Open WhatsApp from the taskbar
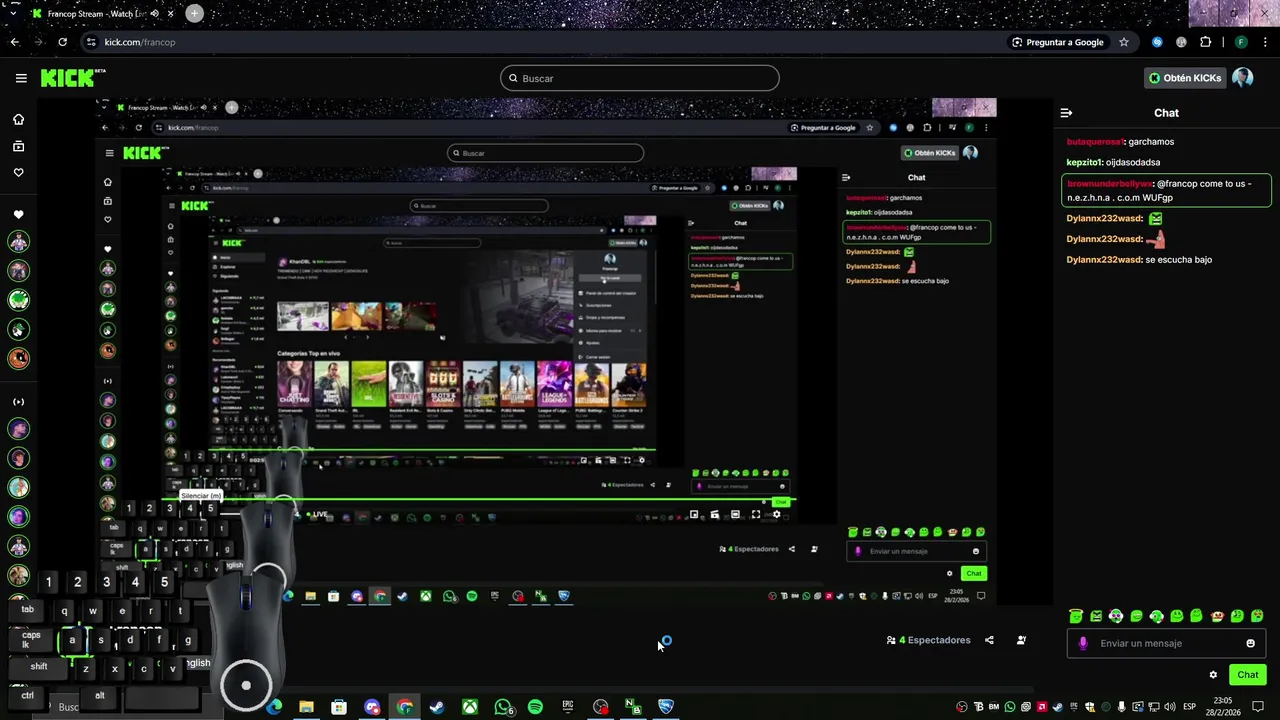This screenshot has height=720, width=1280. pos(503,707)
